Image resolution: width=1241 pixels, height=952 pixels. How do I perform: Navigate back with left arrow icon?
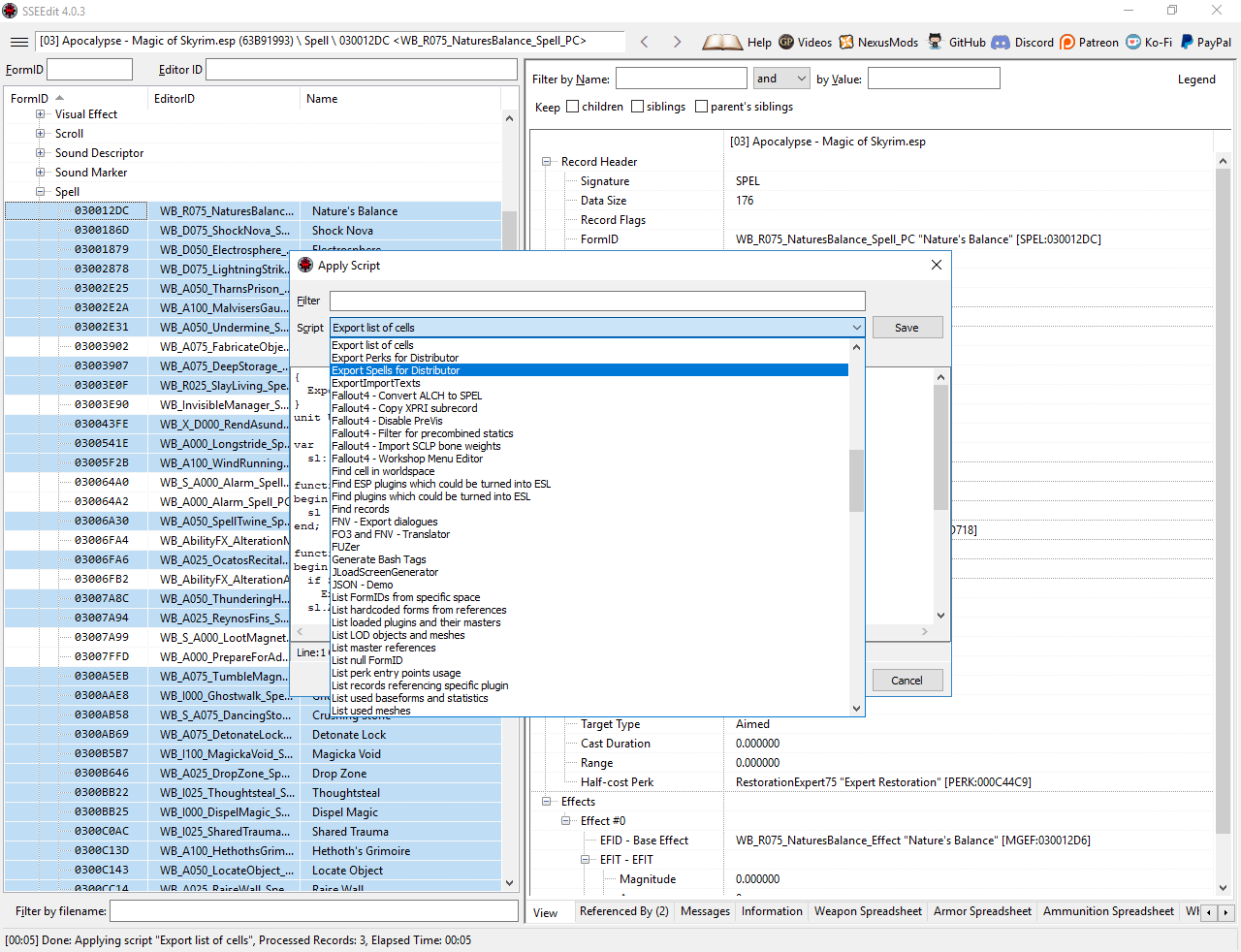[x=645, y=42]
